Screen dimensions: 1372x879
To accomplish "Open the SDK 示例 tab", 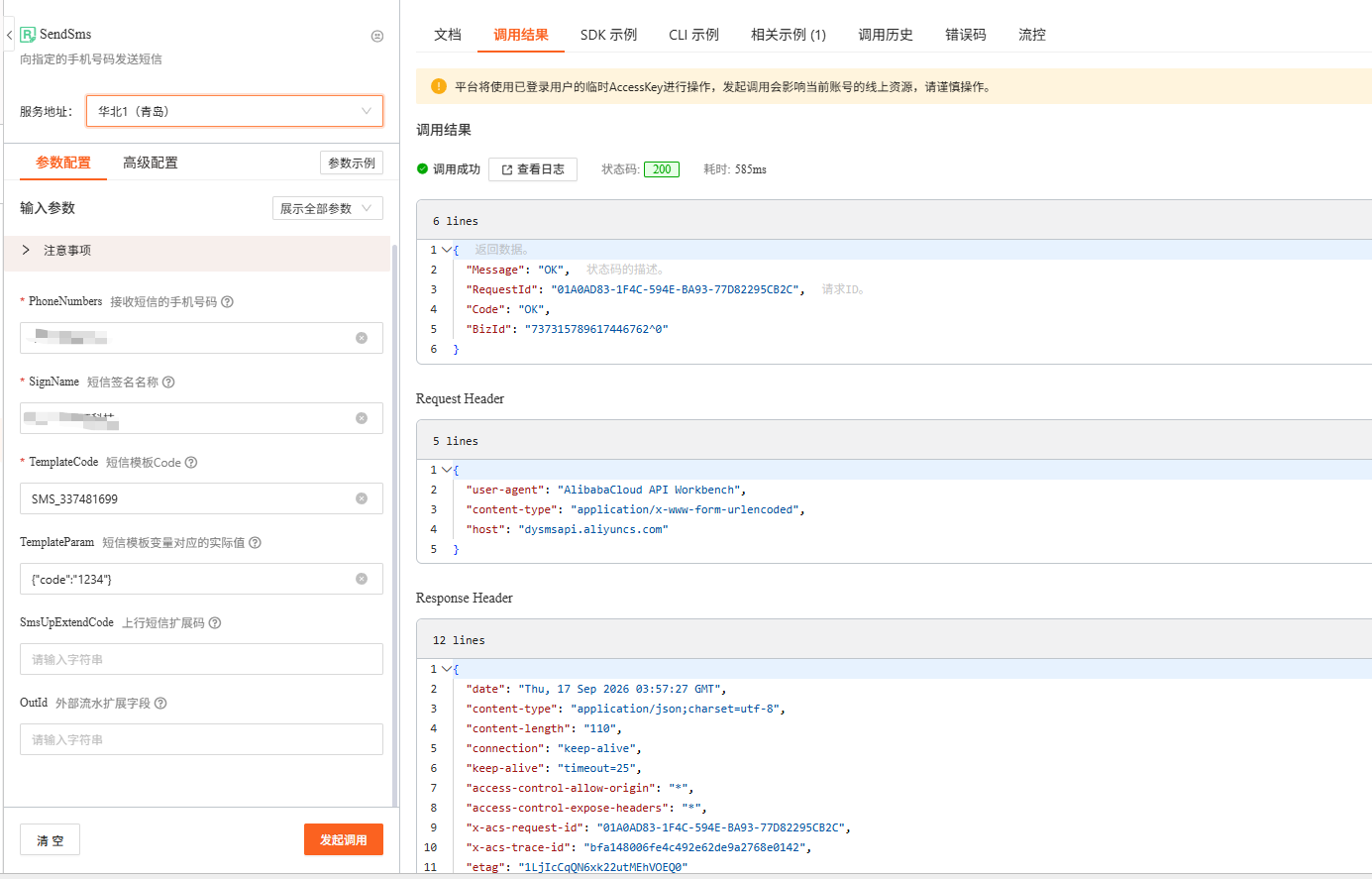I will point(608,35).
